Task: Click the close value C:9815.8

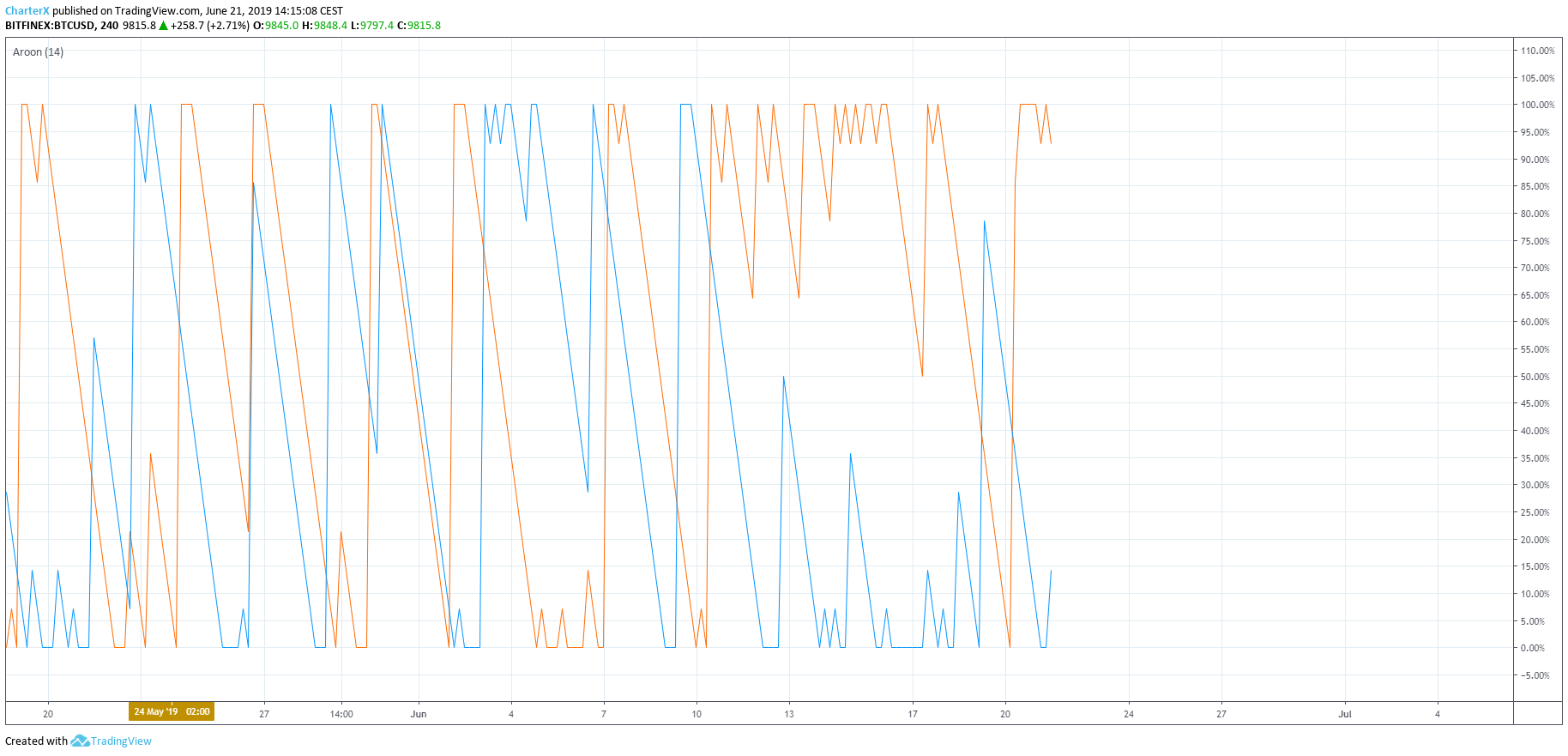Action: click(419, 26)
